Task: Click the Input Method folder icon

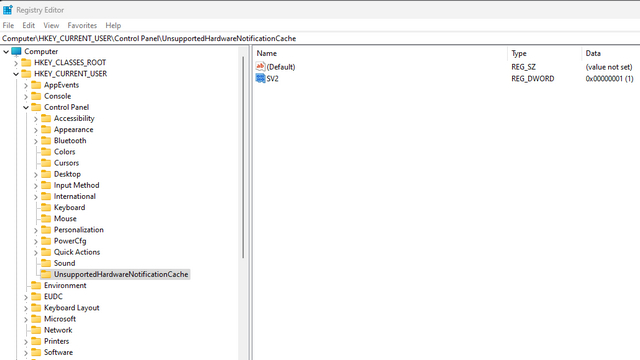Action: (x=46, y=185)
